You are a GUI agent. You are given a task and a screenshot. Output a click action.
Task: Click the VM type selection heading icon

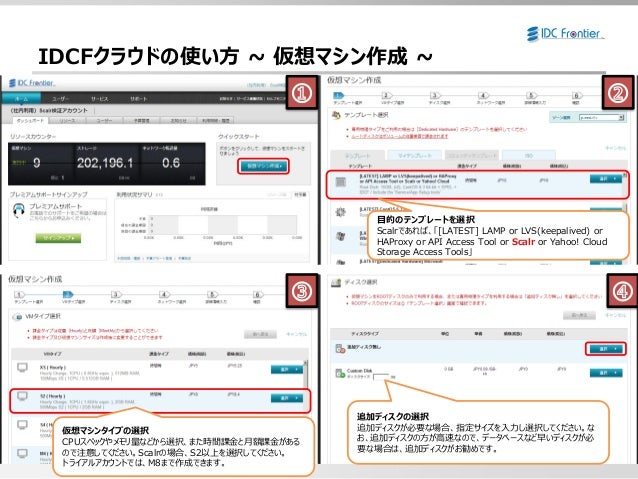(17, 317)
